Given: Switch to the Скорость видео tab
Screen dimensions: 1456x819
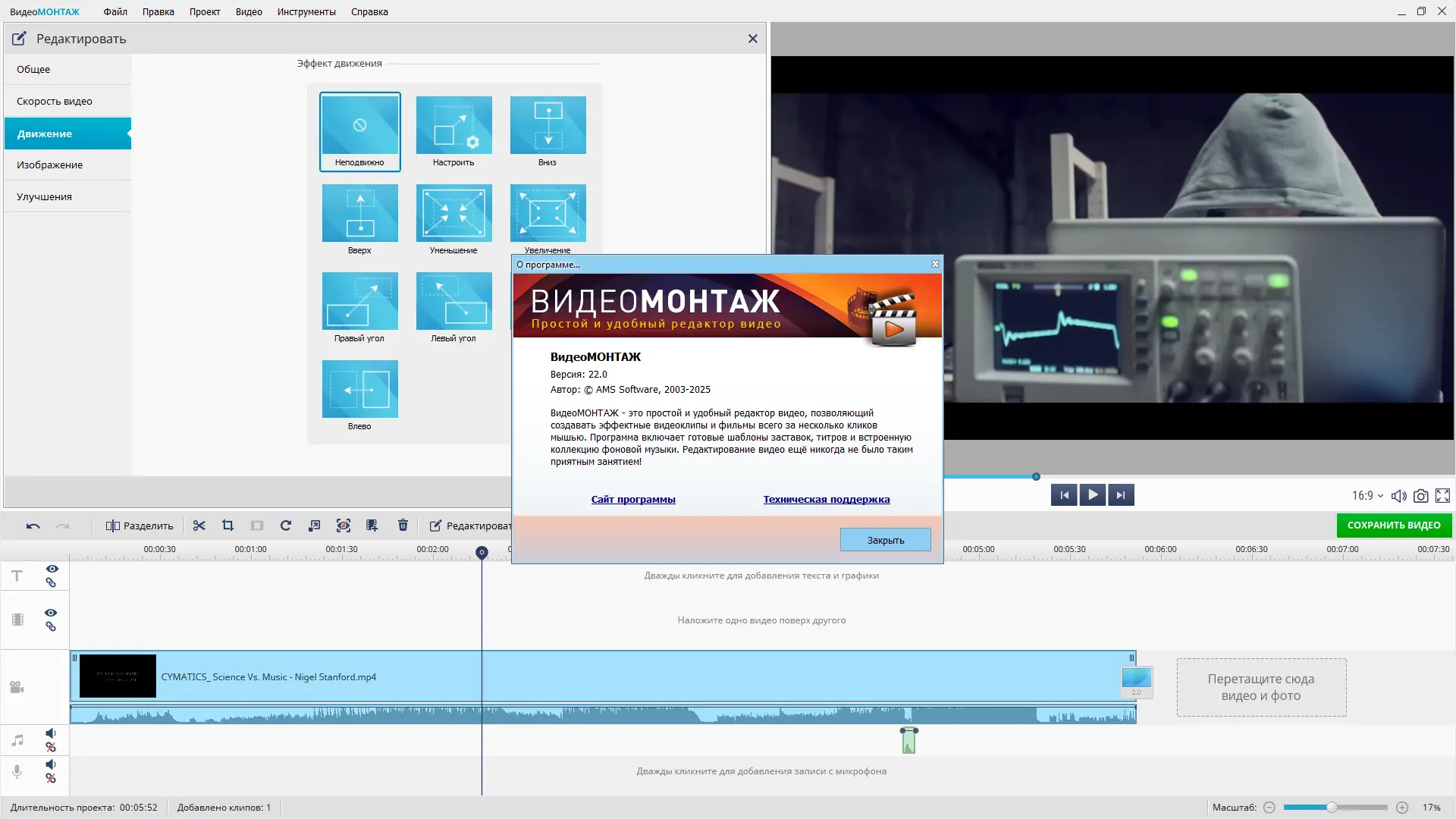Looking at the screenshot, I should pyautogui.click(x=55, y=101).
